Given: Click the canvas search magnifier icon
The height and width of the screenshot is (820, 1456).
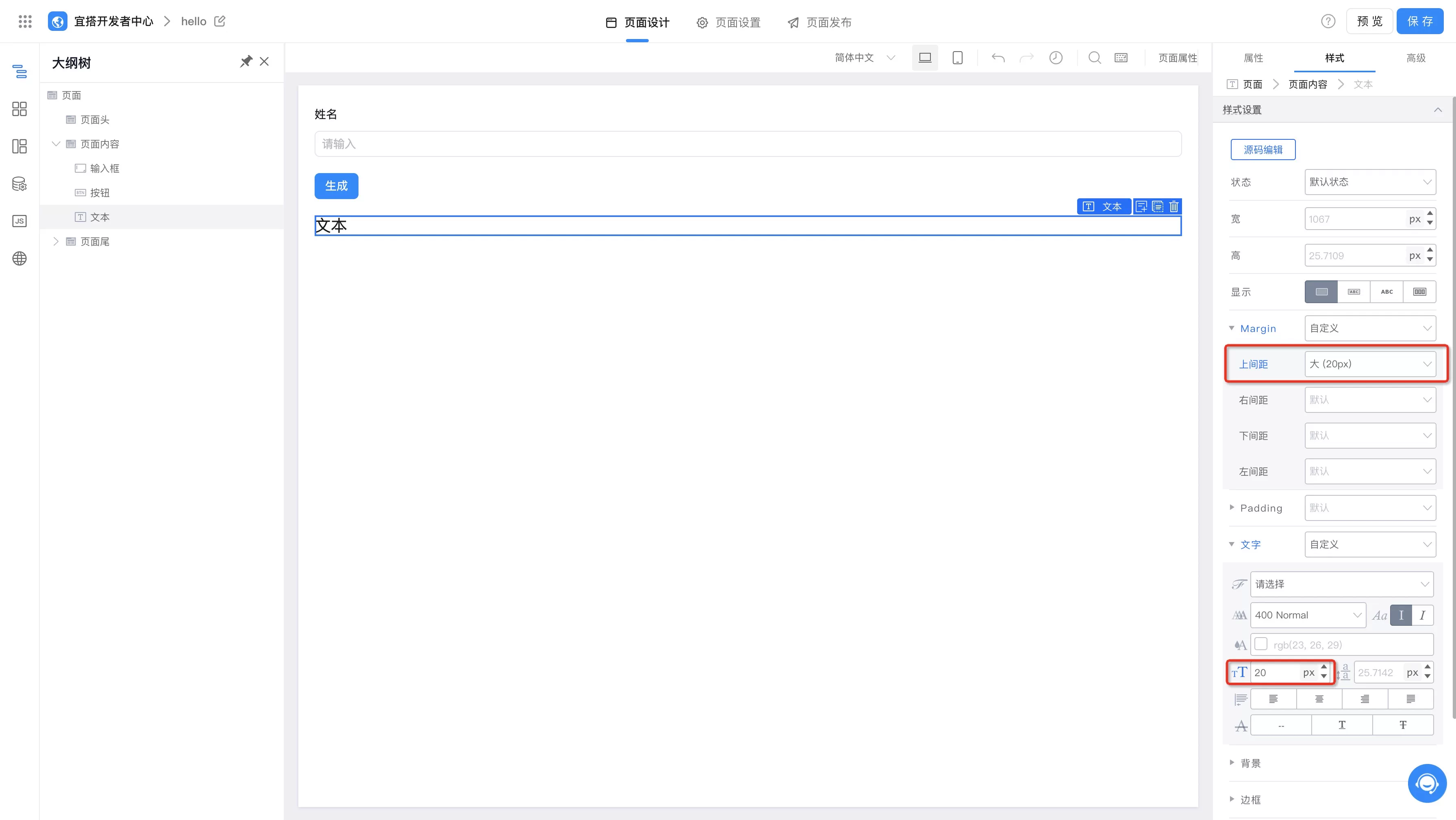Looking at the screenshot, I should tap(1094, 58).
